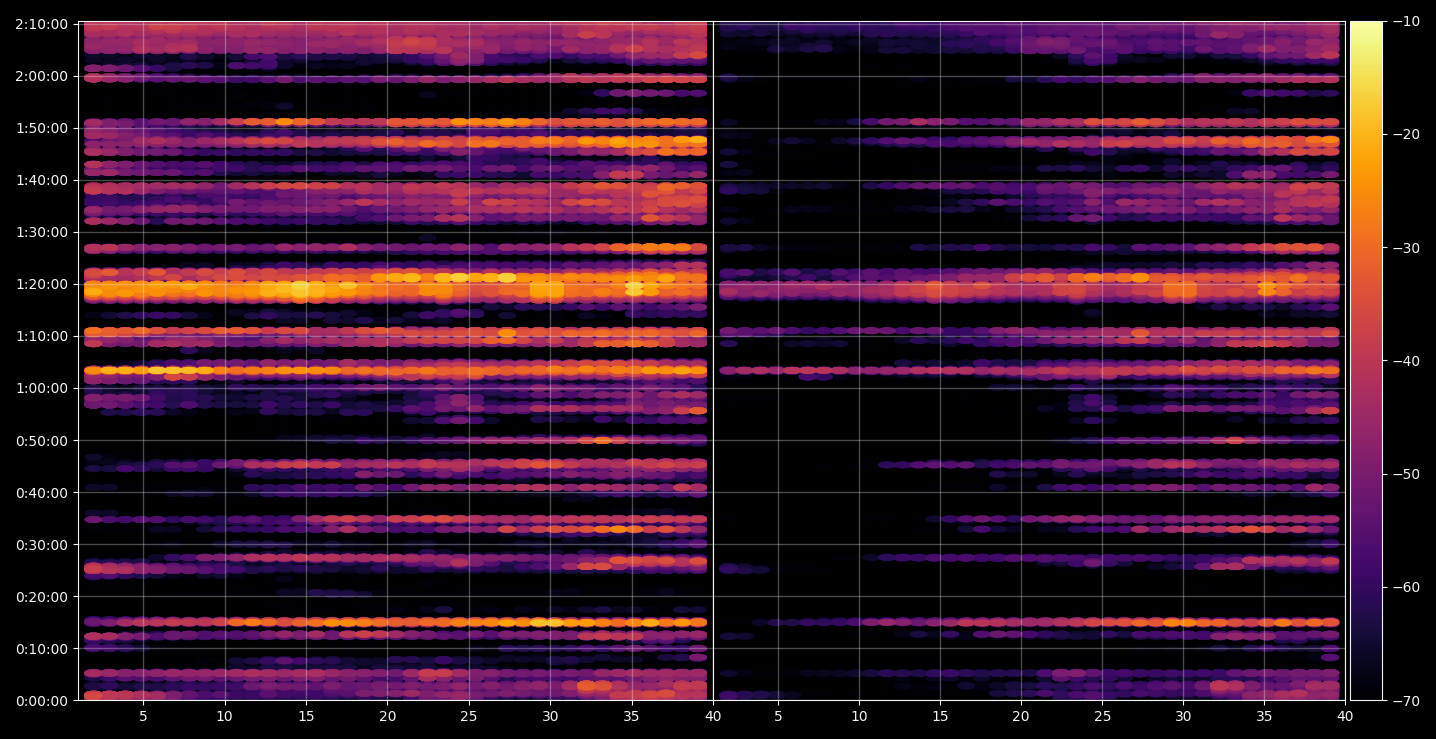Viewport: 1436px width, 739px height.
Task: Click x-axis tick 25 under right heatmap
Action: click(1102, 716)
